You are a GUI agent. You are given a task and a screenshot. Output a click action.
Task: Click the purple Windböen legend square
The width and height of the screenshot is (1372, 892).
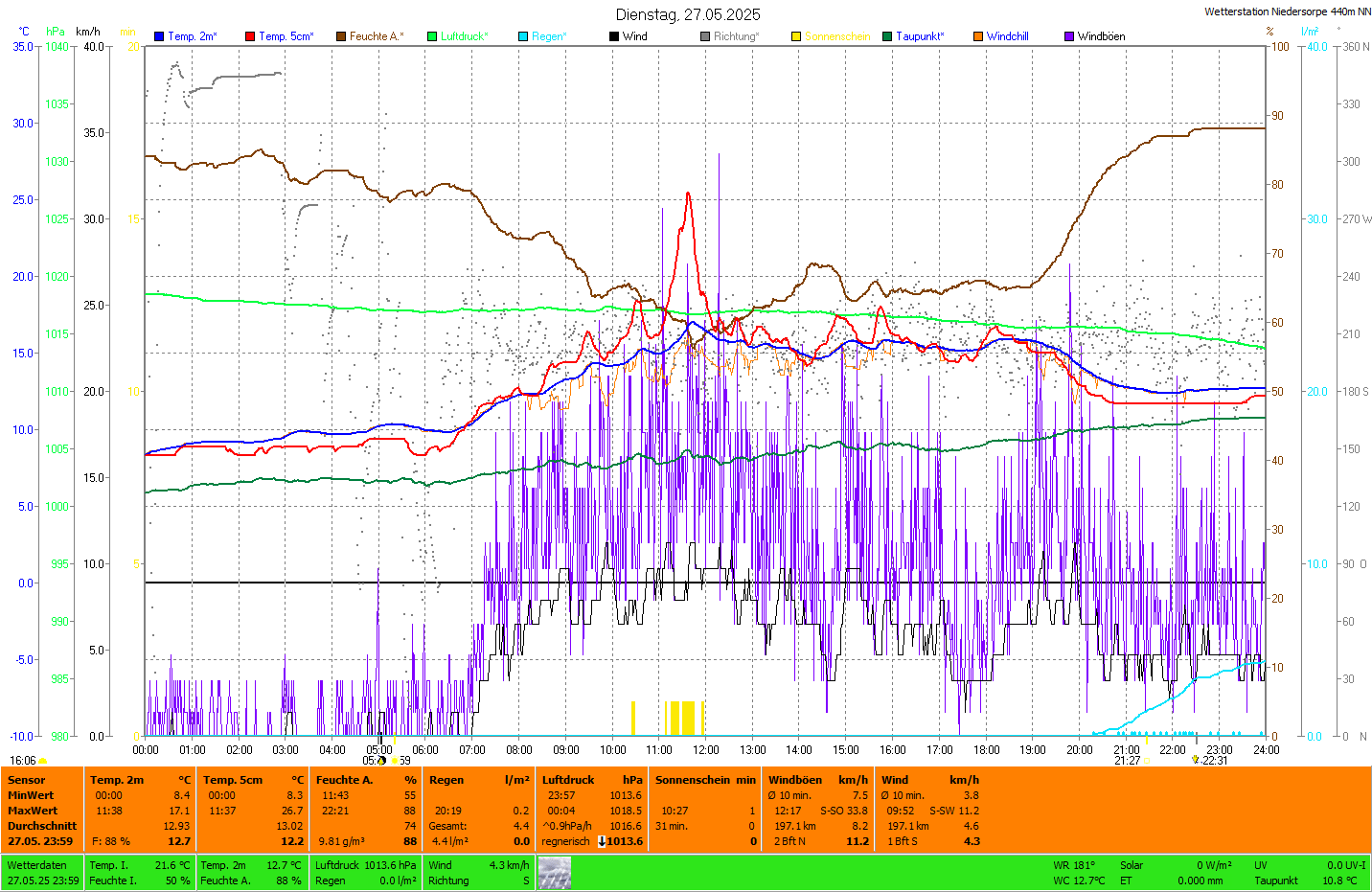click(1069, 36)
